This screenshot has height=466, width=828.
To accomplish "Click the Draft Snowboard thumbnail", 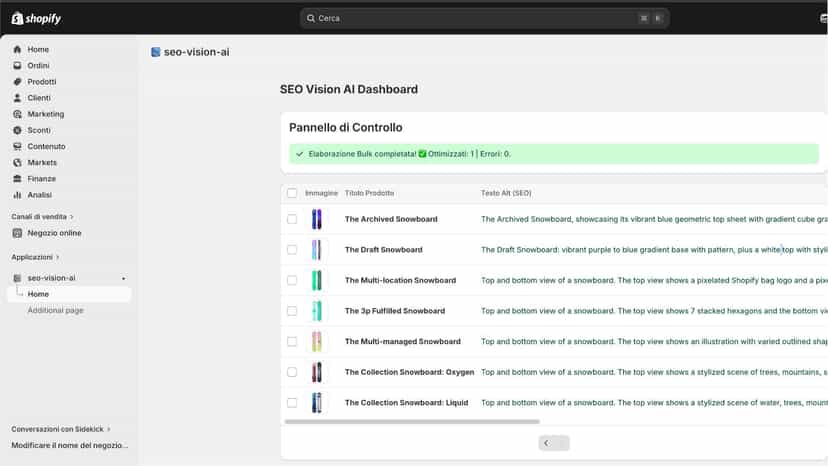I will [316, 249].
